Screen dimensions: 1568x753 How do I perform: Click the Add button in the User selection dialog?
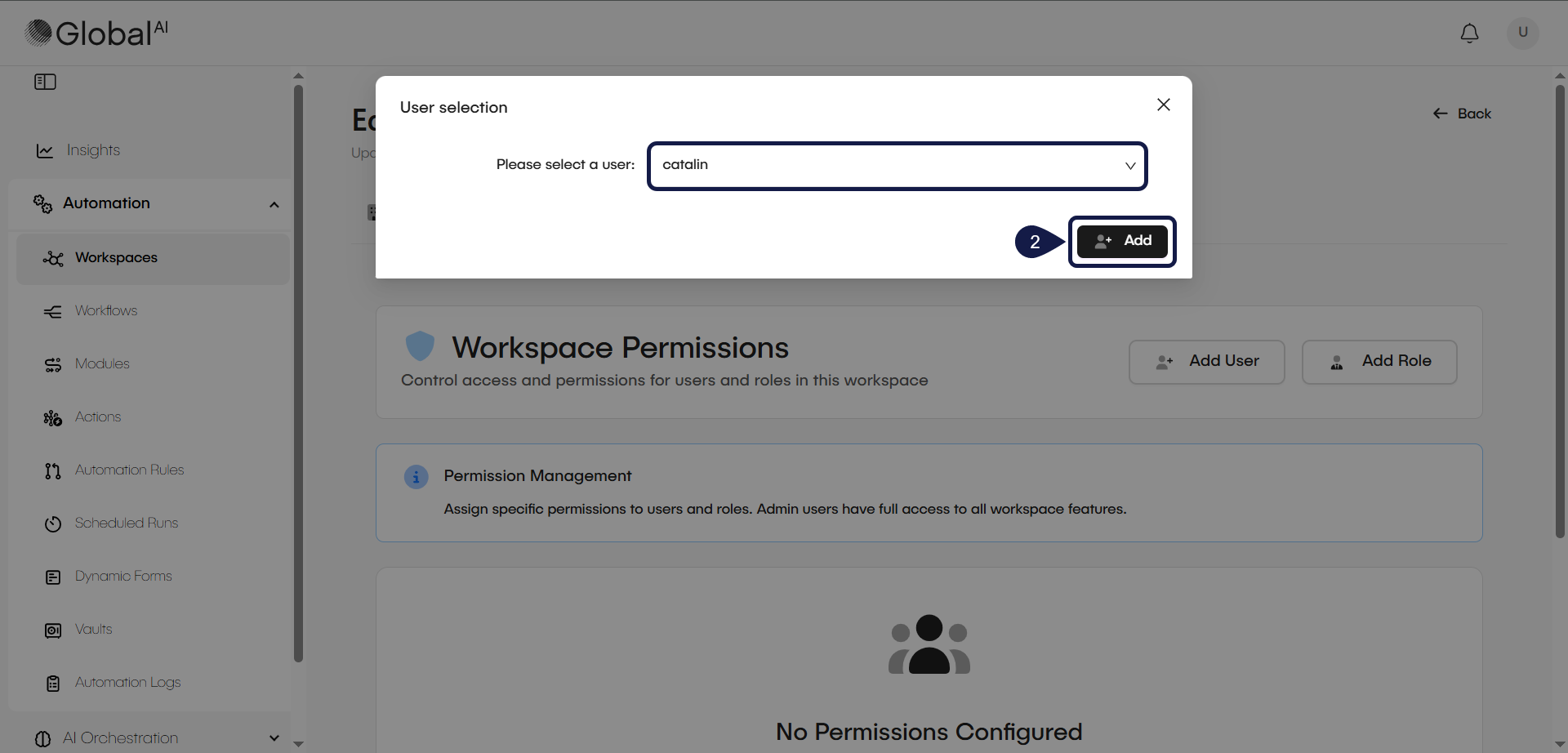pyautogui.click(x=1122, y=241)
